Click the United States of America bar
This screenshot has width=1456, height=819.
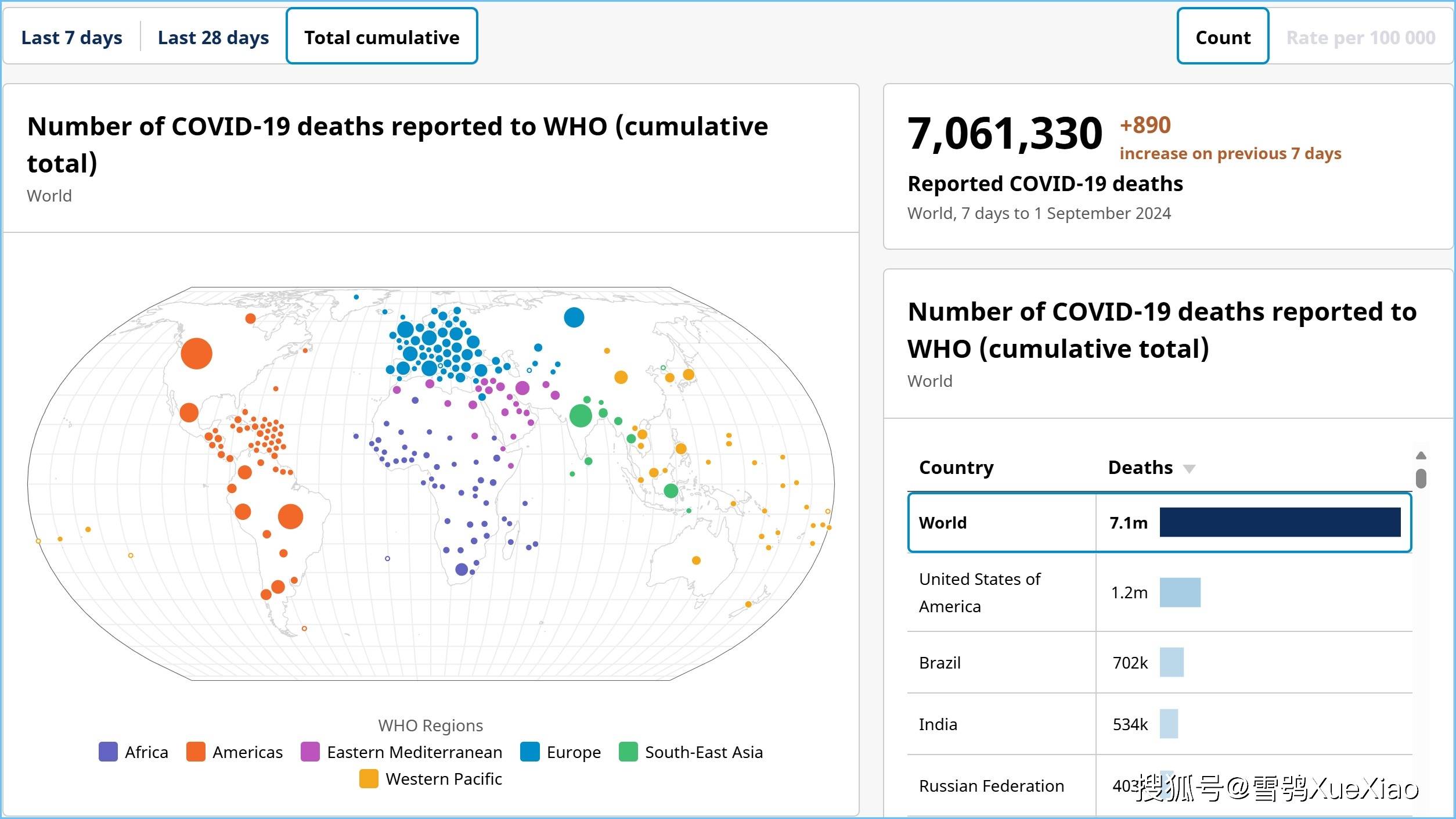[x=1175, y=592]
